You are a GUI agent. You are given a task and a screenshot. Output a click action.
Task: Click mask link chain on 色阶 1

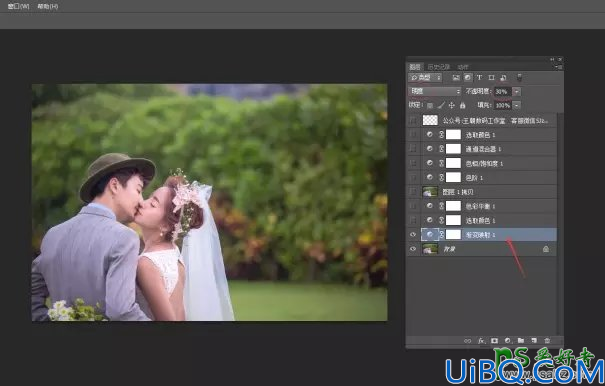click(x=441, y=178)
